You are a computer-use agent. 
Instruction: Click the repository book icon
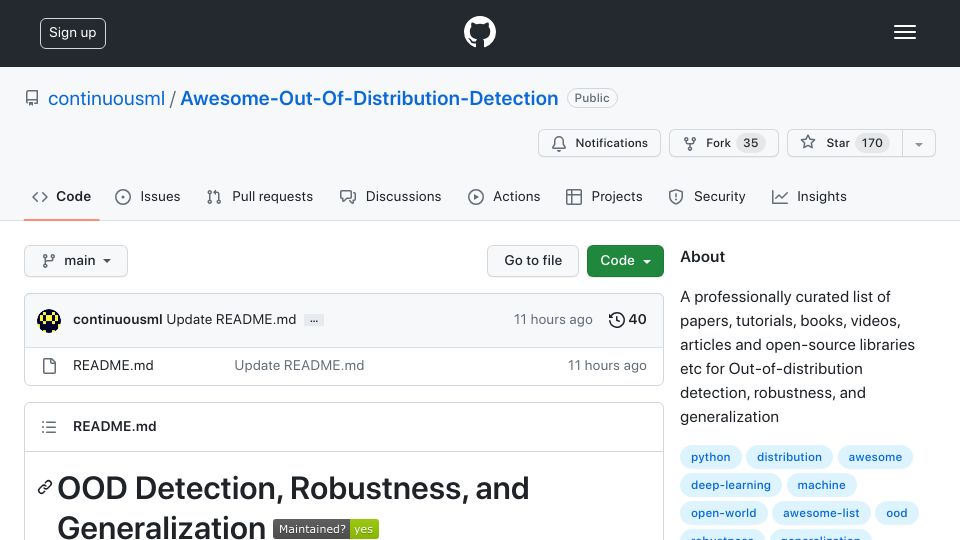tap(32, 98)
